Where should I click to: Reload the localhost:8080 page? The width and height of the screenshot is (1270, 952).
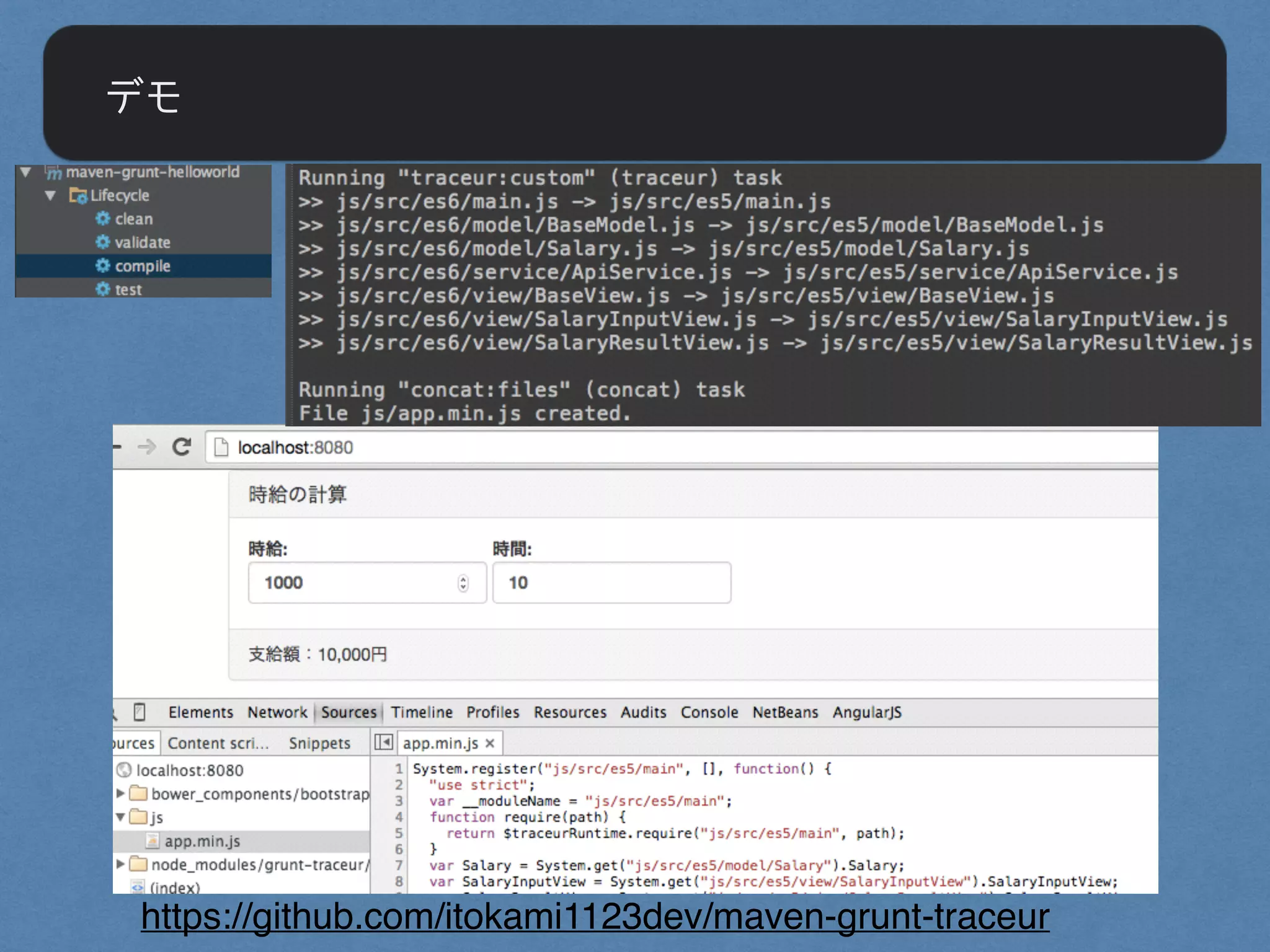coord(182,447)
